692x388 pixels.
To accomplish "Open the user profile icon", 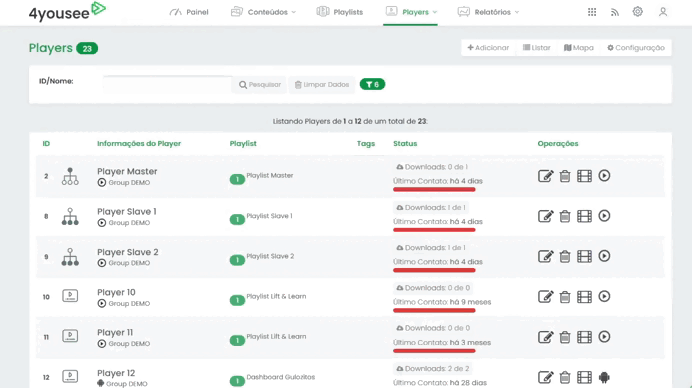I will pos(663,12).
